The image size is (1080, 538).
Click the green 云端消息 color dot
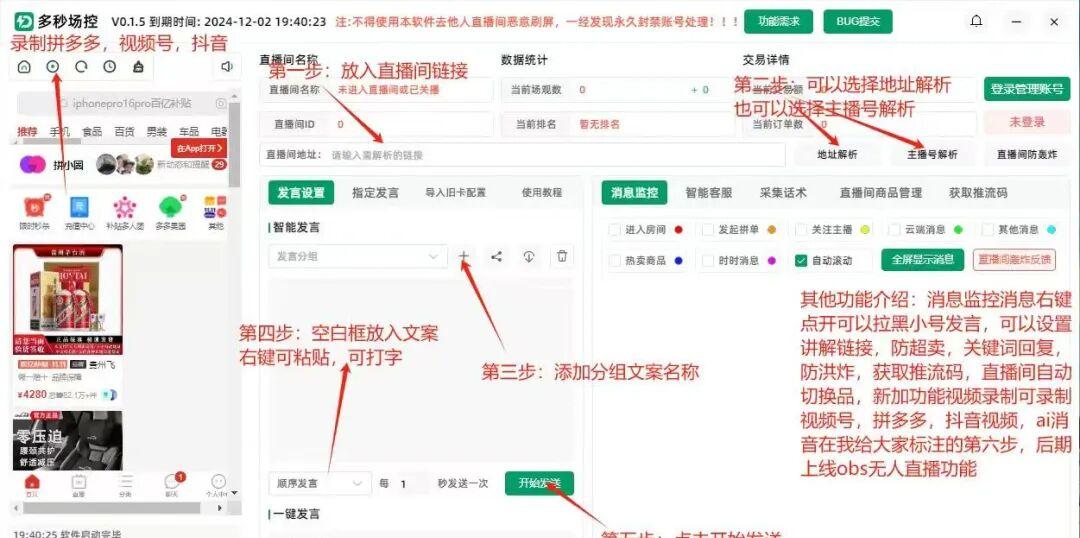pos(958,230)
